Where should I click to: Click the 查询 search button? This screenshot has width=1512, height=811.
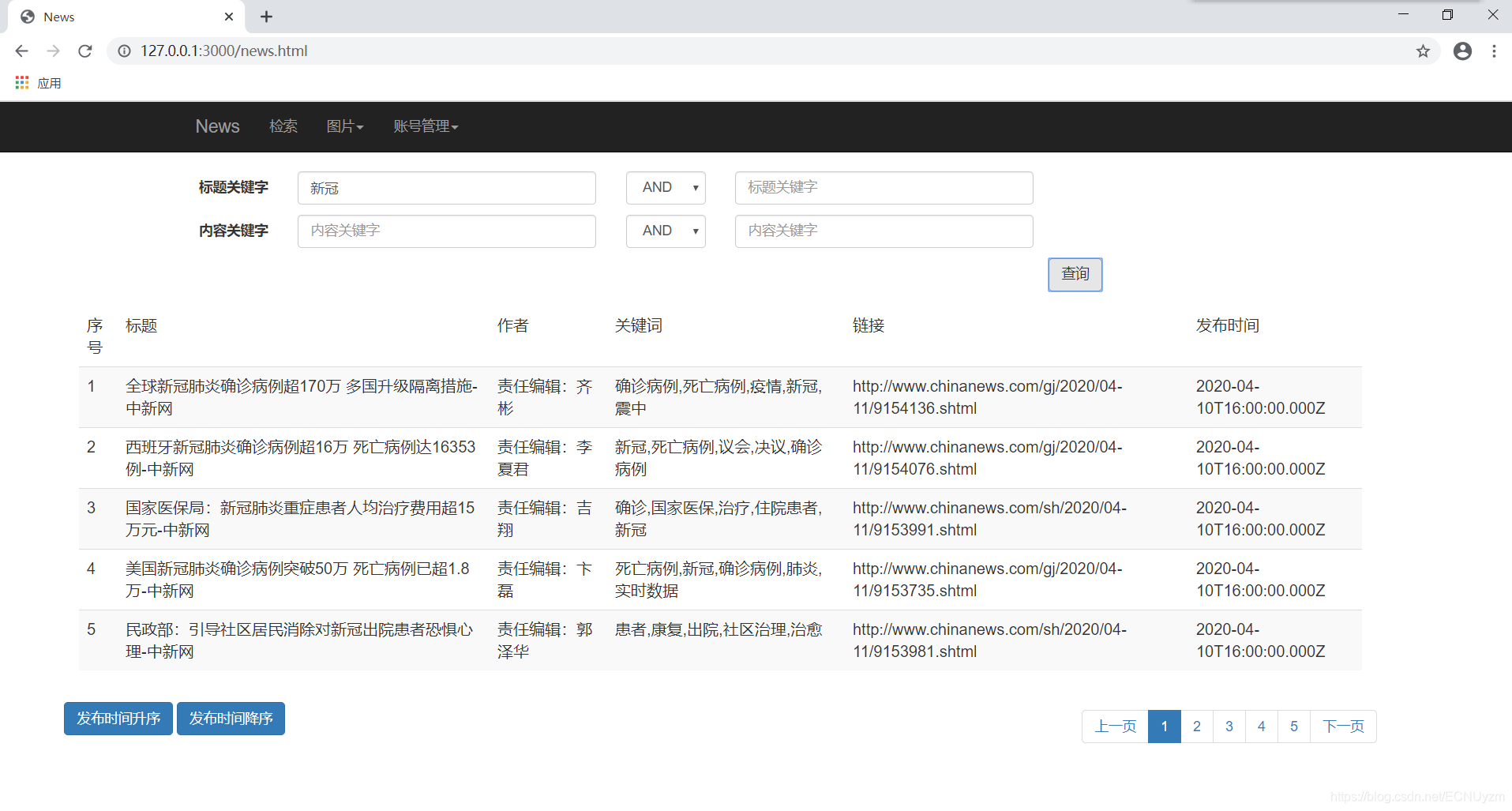pos(1075,275)
